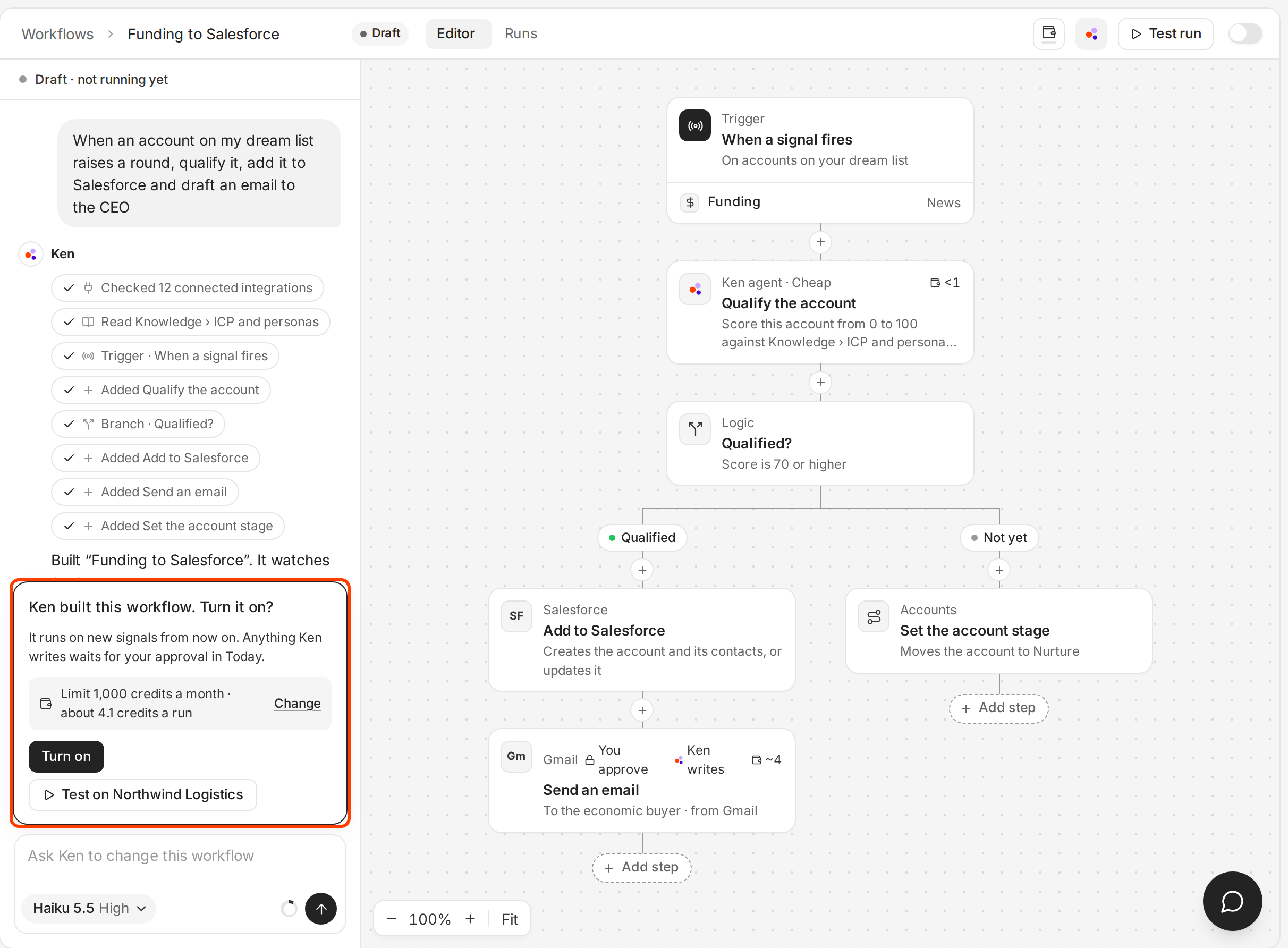The width and height of the screenshot is (1288, 948).
Task: Add a step after Qualify the account
Action: (820, 382)
